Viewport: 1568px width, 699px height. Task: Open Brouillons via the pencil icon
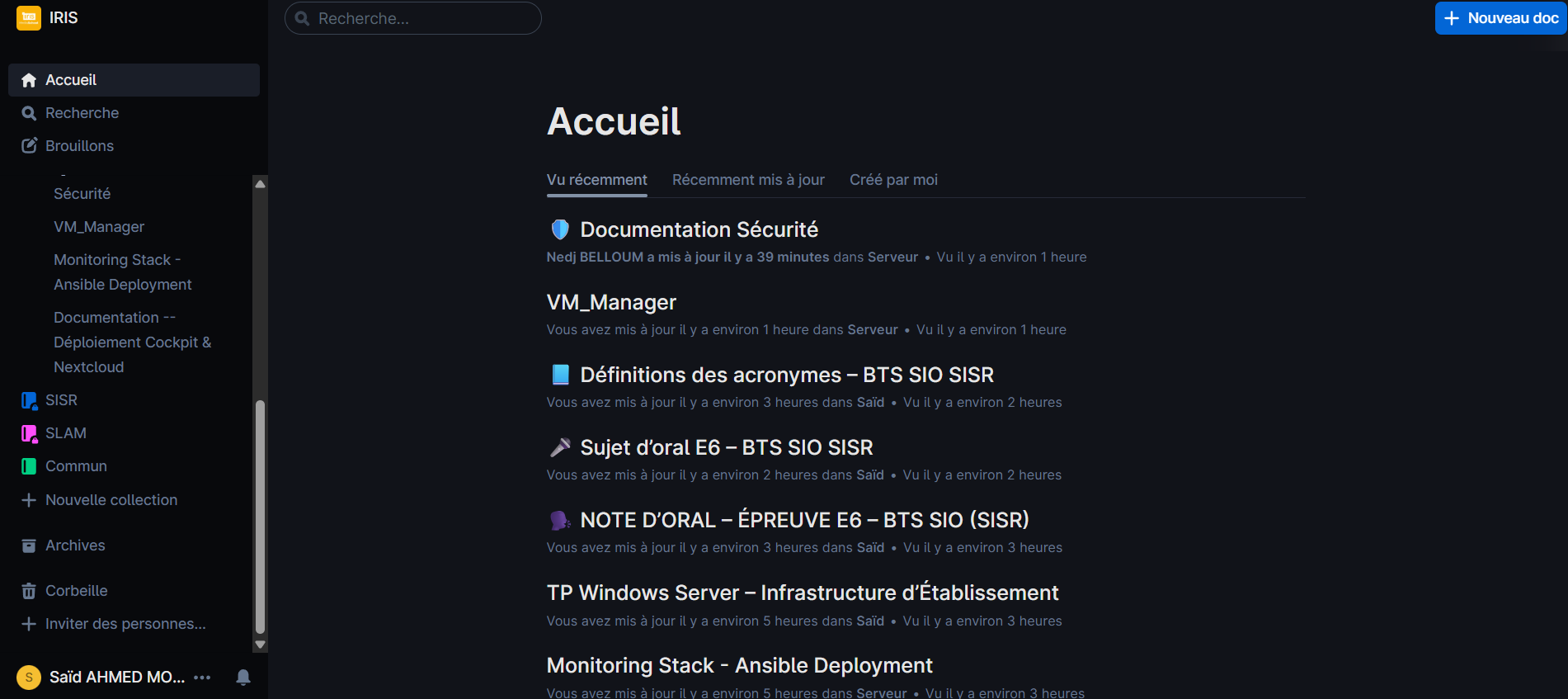pyautogui.click(x=29, y=145)
